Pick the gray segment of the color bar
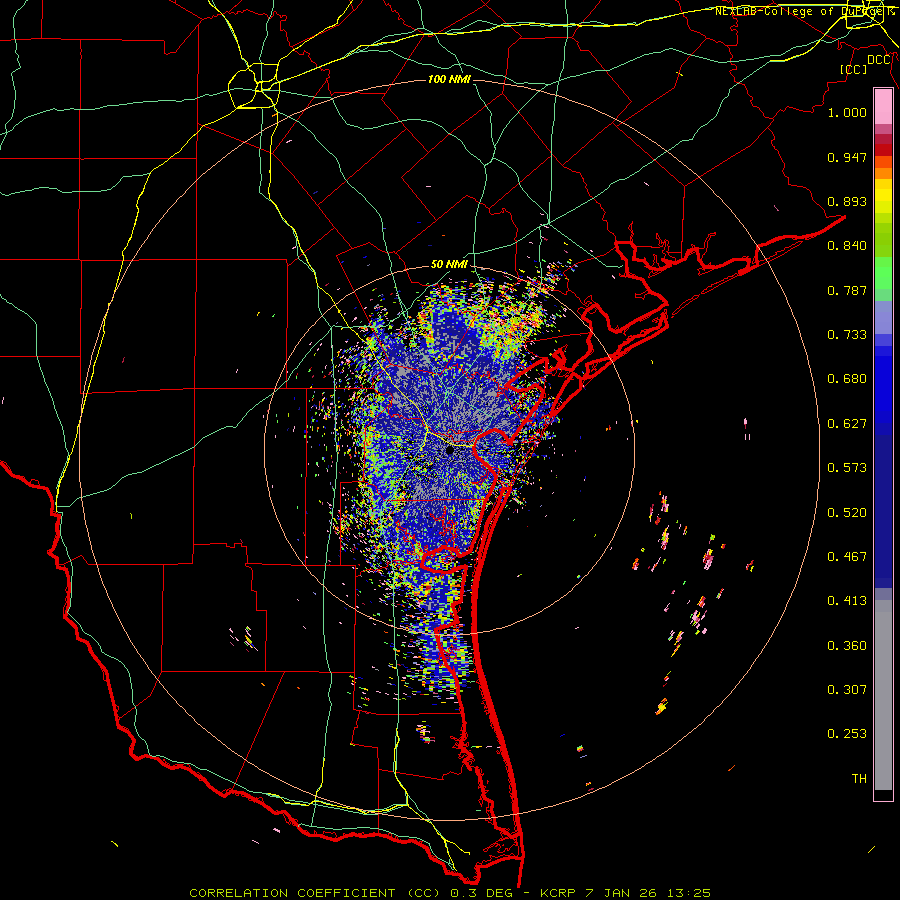The width and height of the screenshot is (900, 900). (x=883, y=695)
